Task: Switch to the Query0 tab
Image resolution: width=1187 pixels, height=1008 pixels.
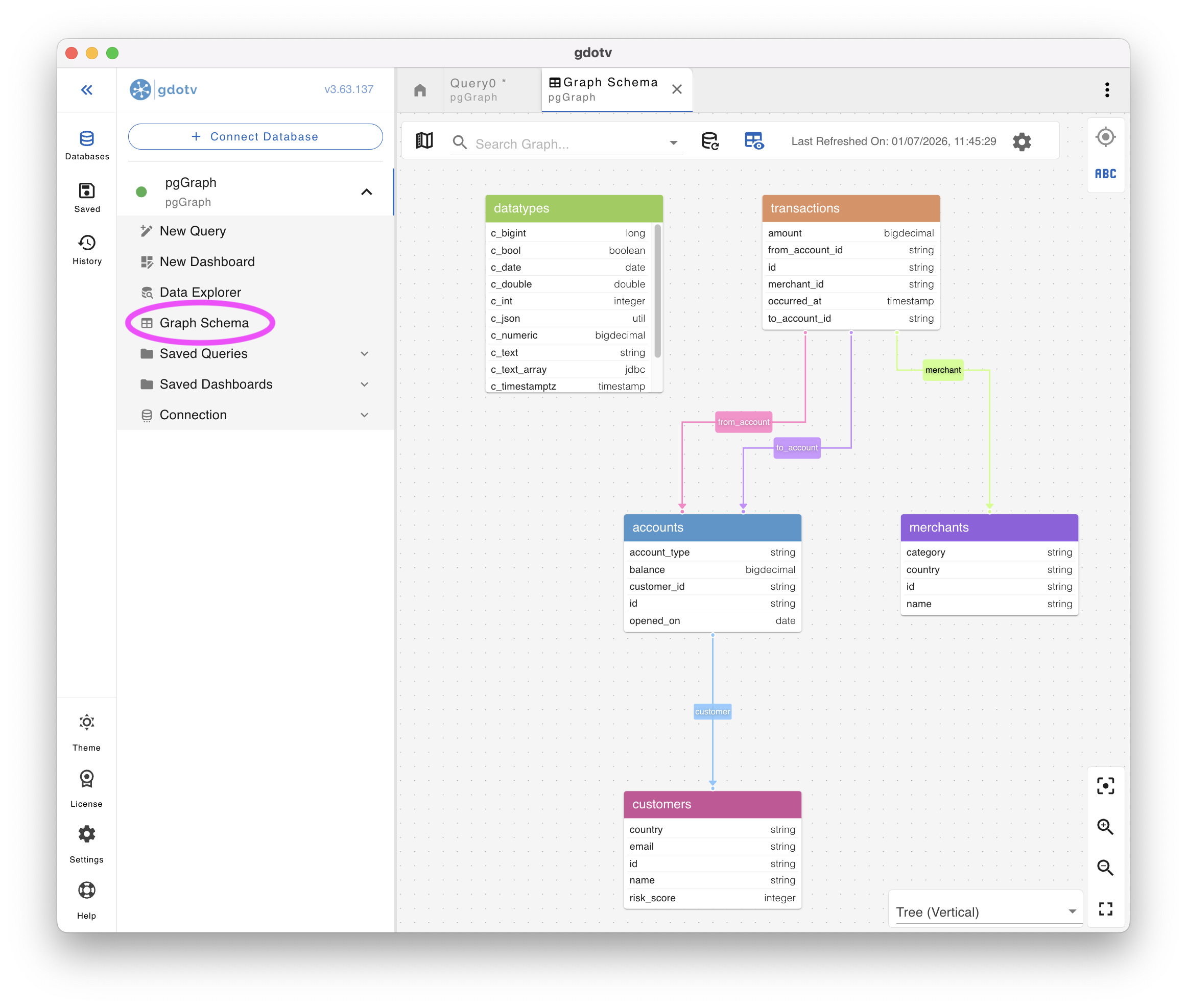Action: coord(491,90)
